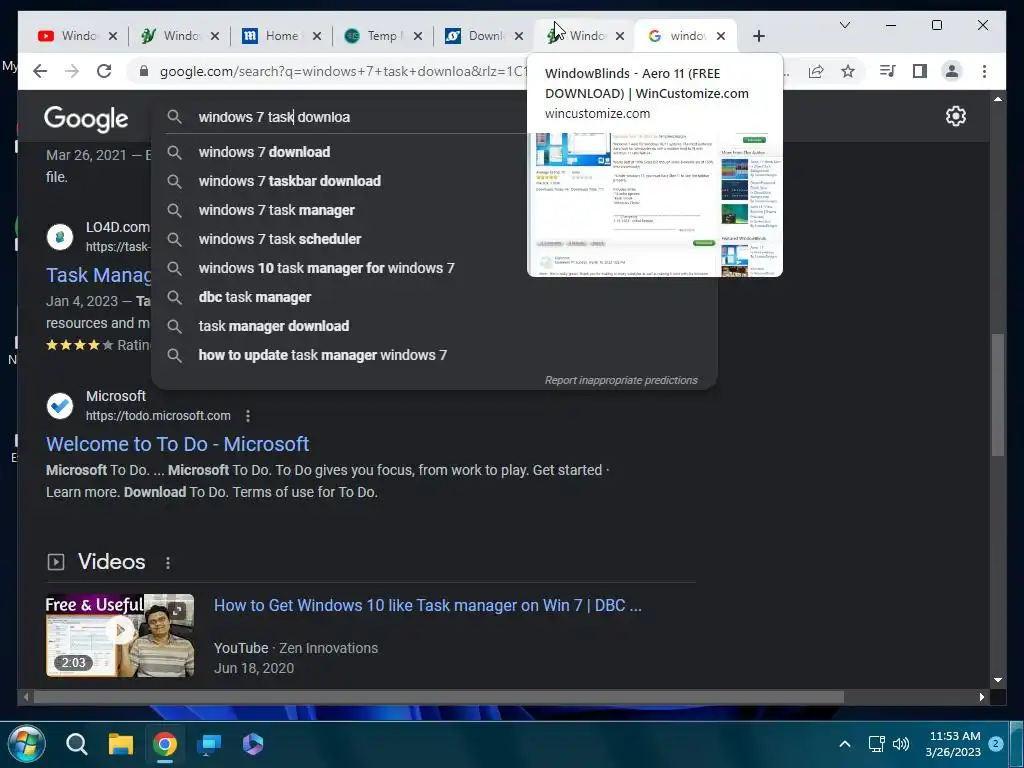Open media controls icon in toolbar
Image resolution: width=1024 pixels, height=768 pixels.
(887, 71)
